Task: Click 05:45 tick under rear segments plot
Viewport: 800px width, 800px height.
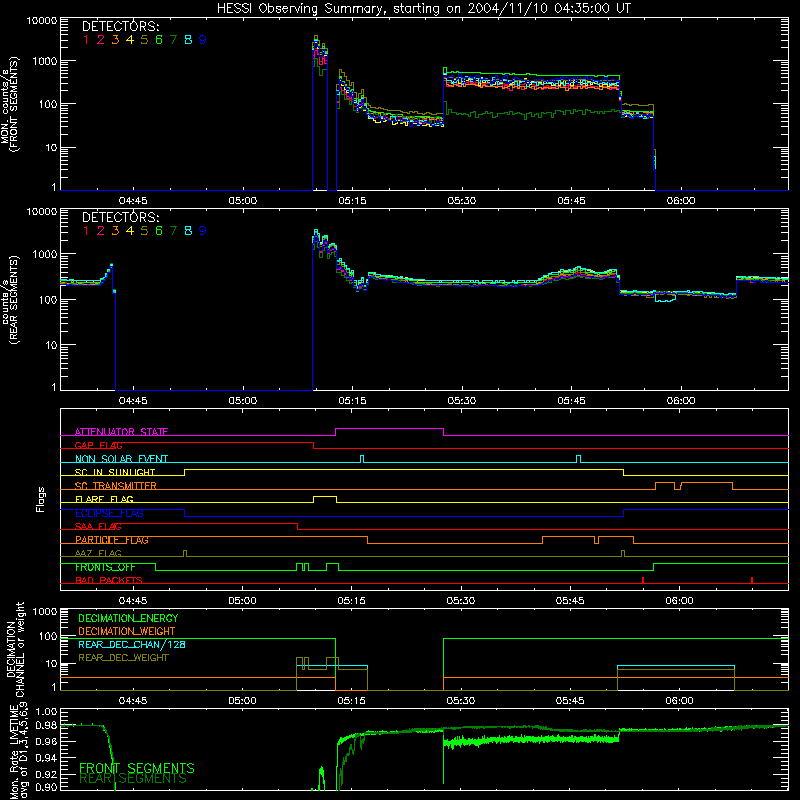Action: 571,401
